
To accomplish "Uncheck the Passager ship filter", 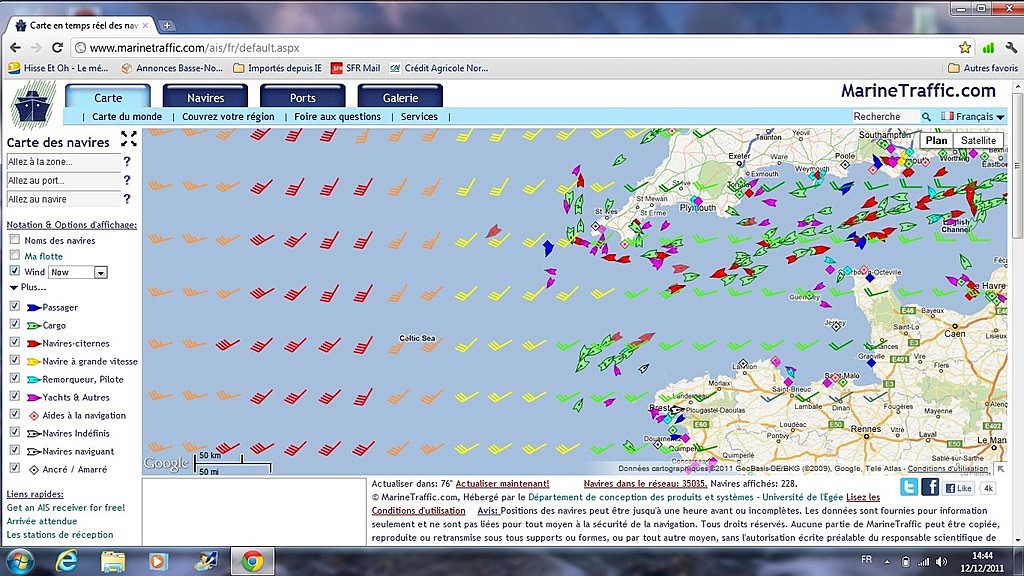I will [x=14, y=306].
